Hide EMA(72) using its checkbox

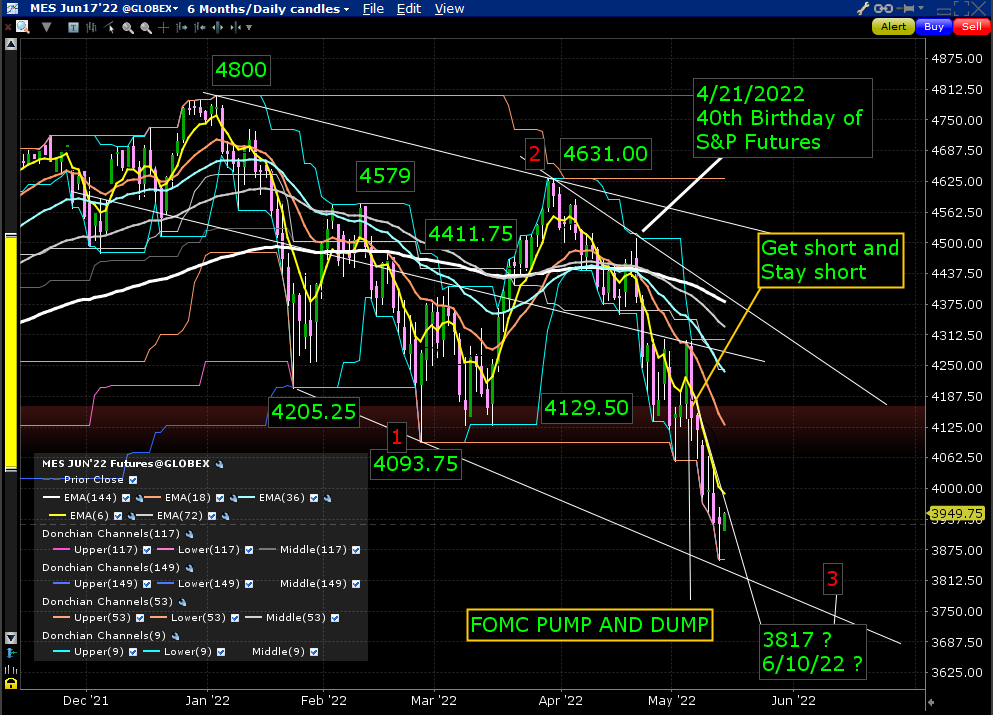click(212, 516)
